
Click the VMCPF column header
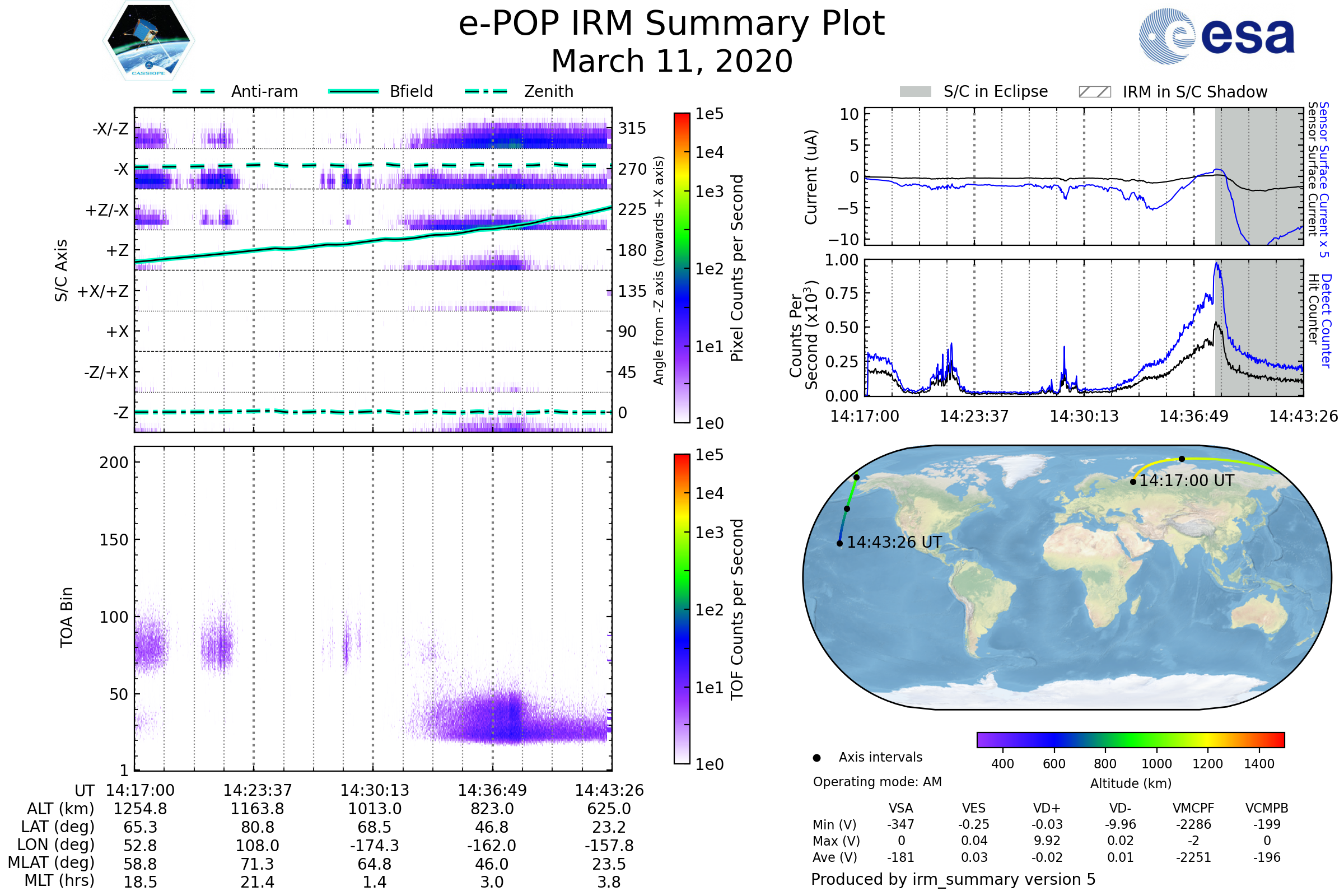tap(1193, 808)
